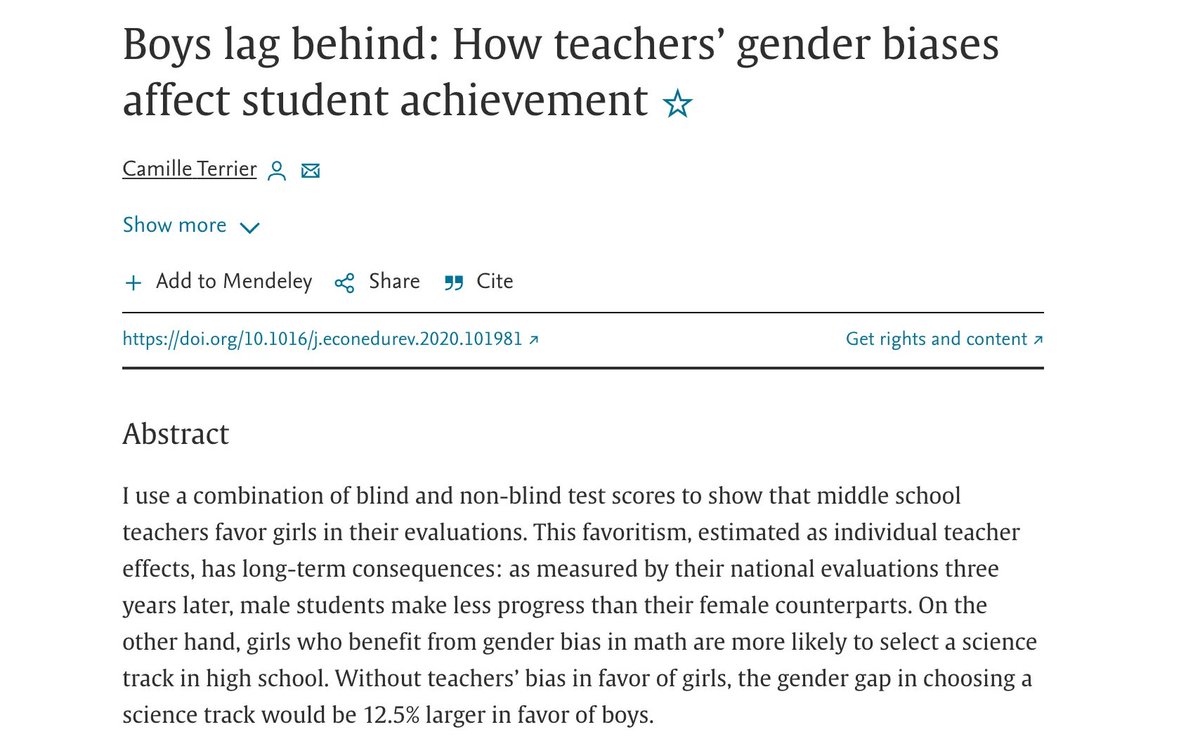This screenshot has height=746, width=1200.
Task: Click the quotation marks Cite icon
Action: click(454, 283)
